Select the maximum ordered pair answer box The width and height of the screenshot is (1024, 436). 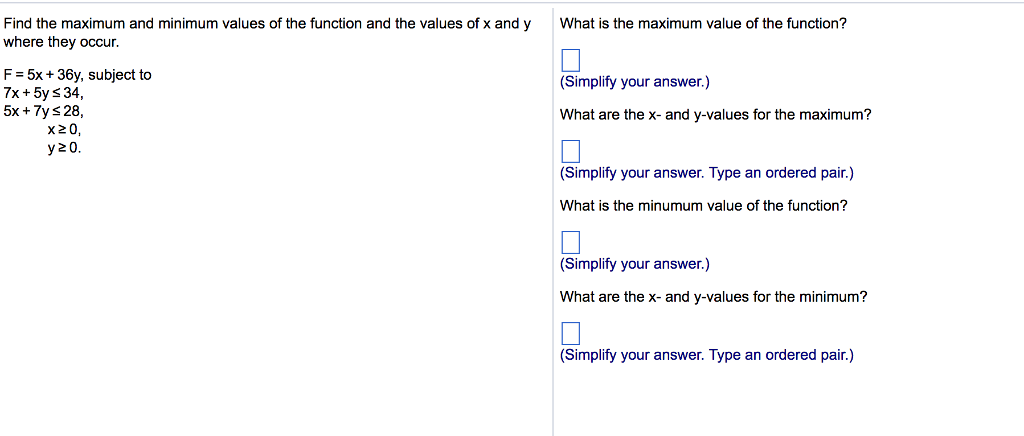tap(570, 151)
